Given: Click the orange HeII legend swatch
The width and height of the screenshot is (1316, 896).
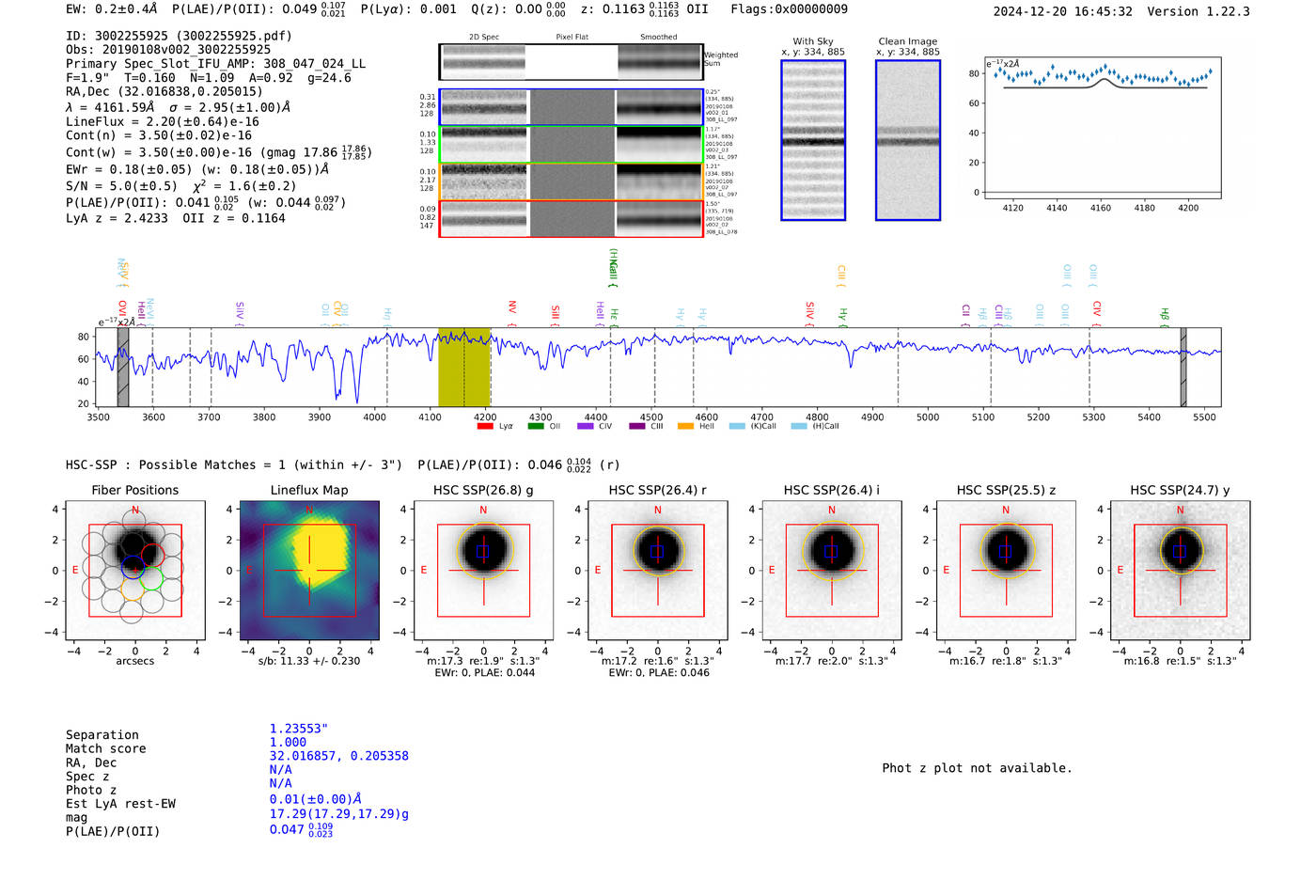Looking at the screenshot, I should point(685,426).
